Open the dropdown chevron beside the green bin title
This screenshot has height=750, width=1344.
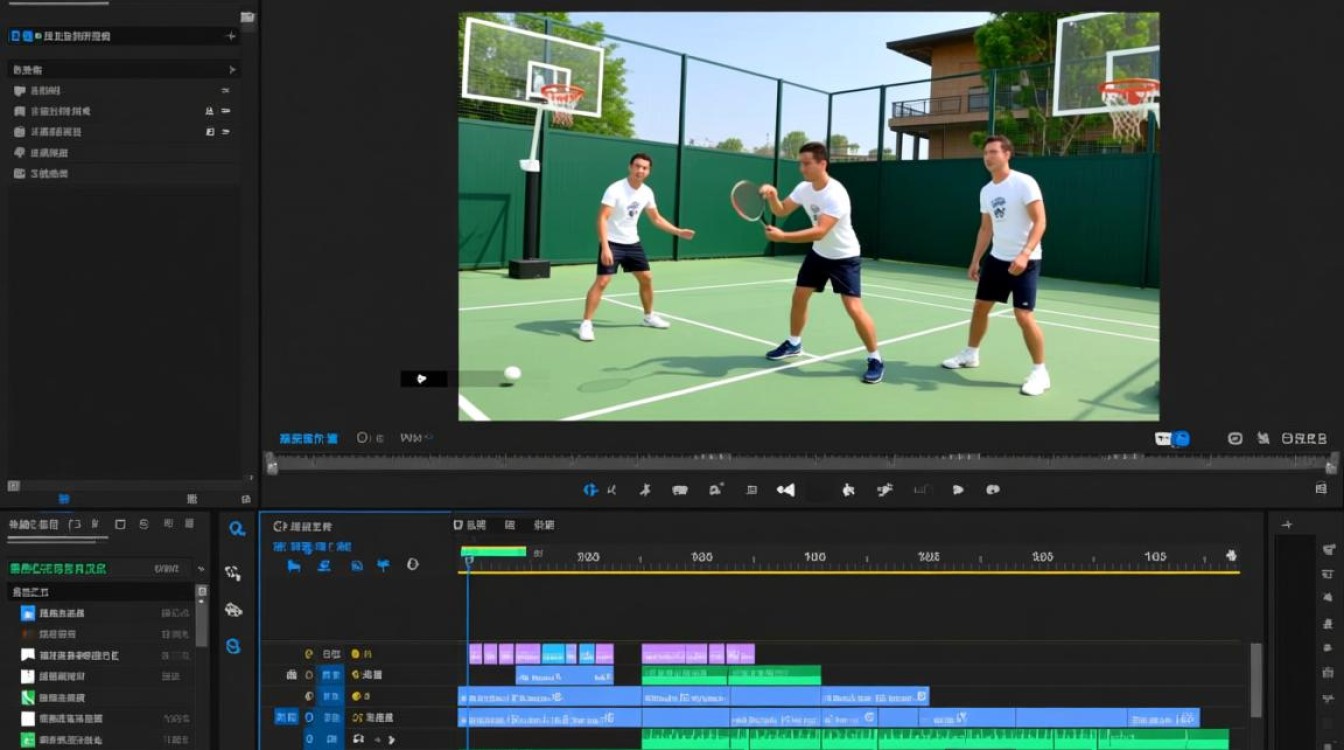201,569
